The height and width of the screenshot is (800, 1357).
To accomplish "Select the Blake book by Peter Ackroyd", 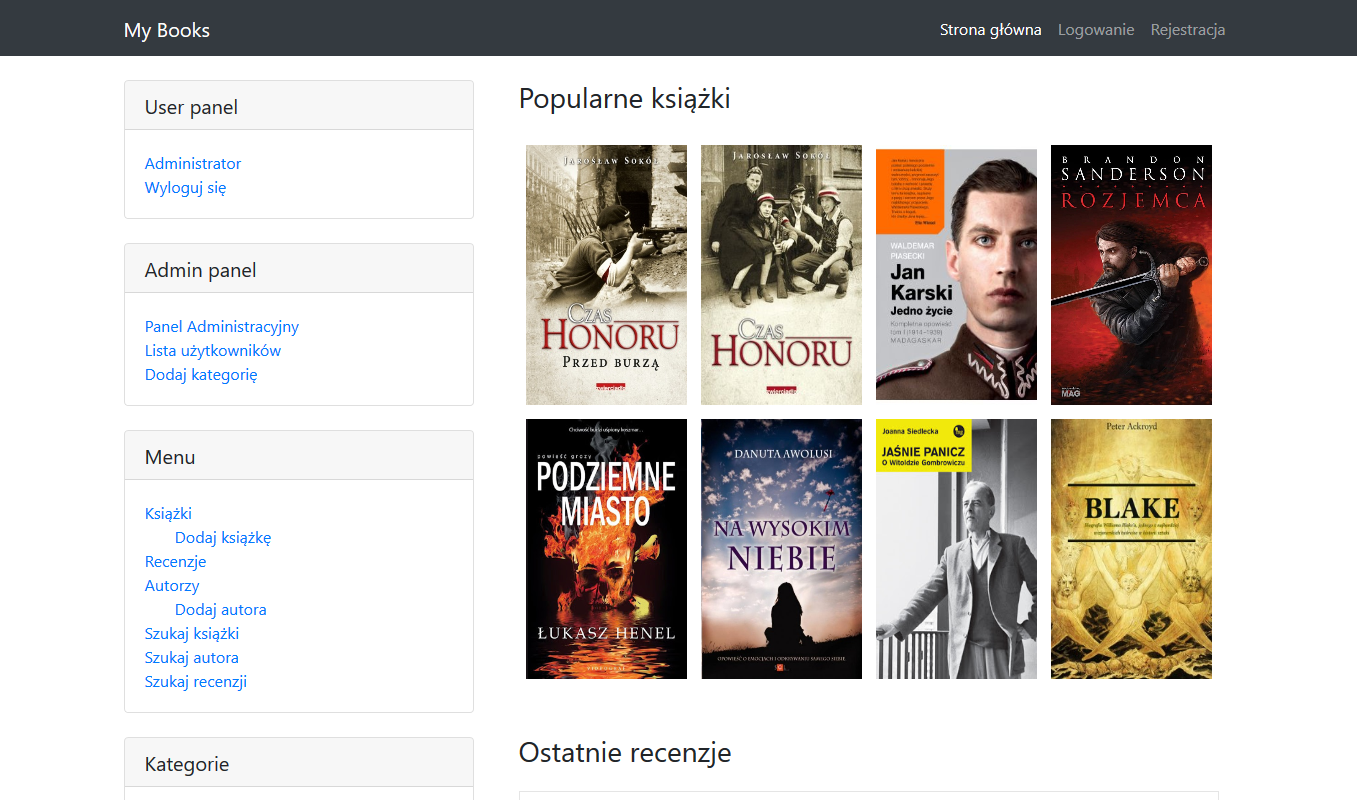I will coord(1131,549).
